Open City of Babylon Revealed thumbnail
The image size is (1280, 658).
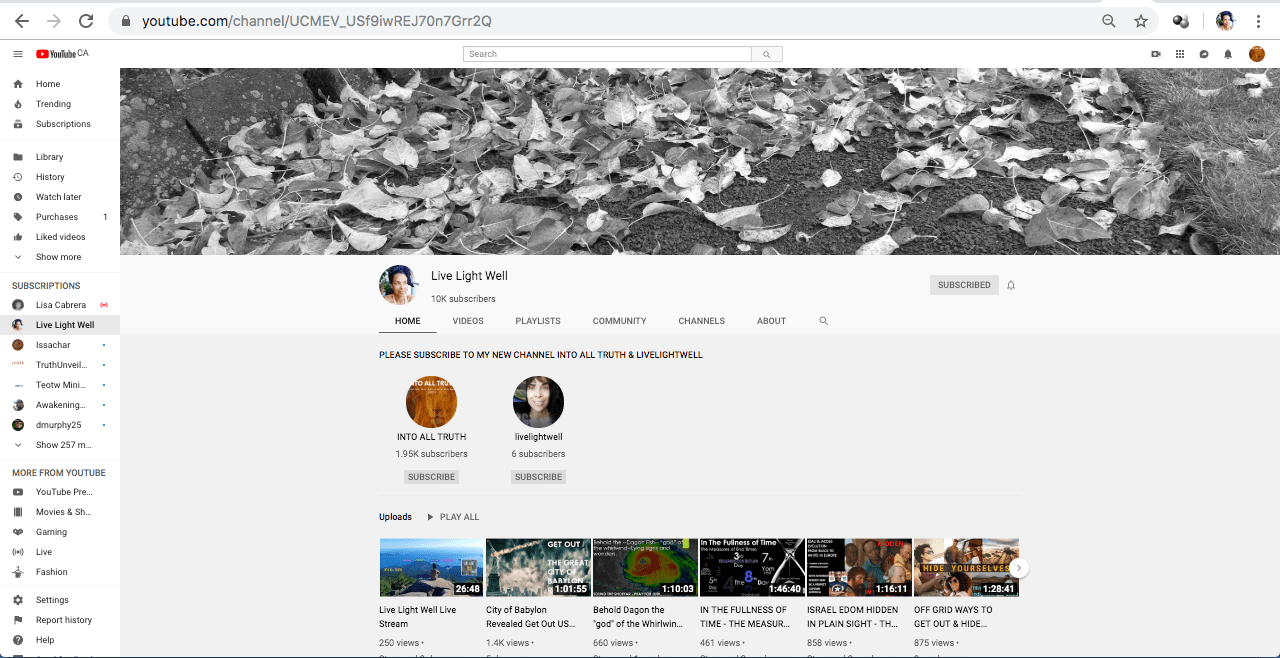(x=538, y=567)
